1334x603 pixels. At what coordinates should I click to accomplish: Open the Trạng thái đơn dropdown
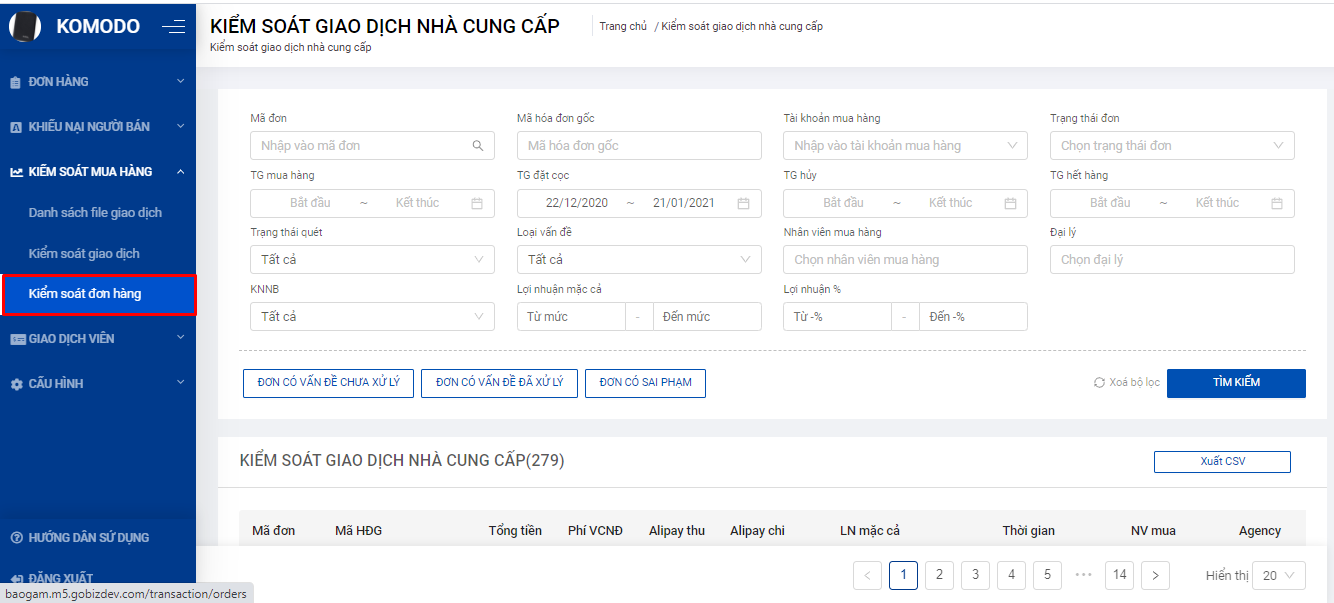[x=1171, y=146]
